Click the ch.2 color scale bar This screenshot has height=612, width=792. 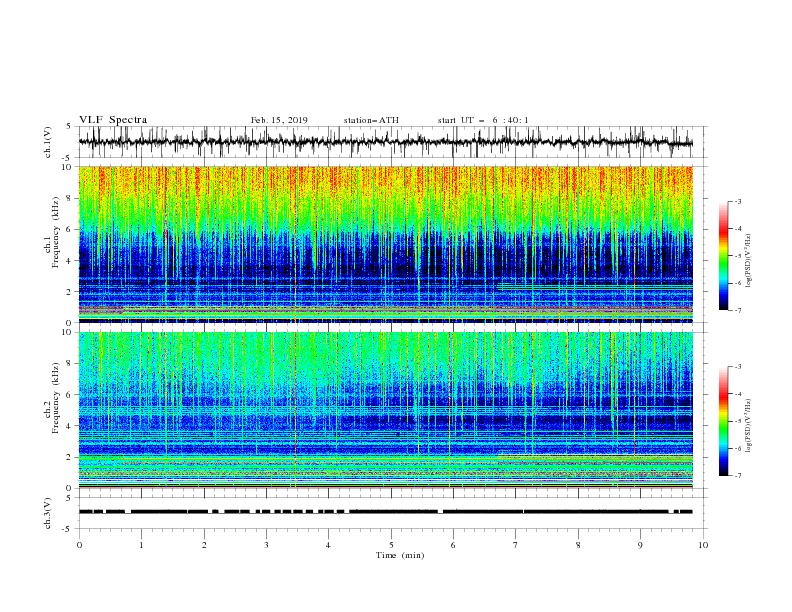pyautogui.click(x=723, y=421)
